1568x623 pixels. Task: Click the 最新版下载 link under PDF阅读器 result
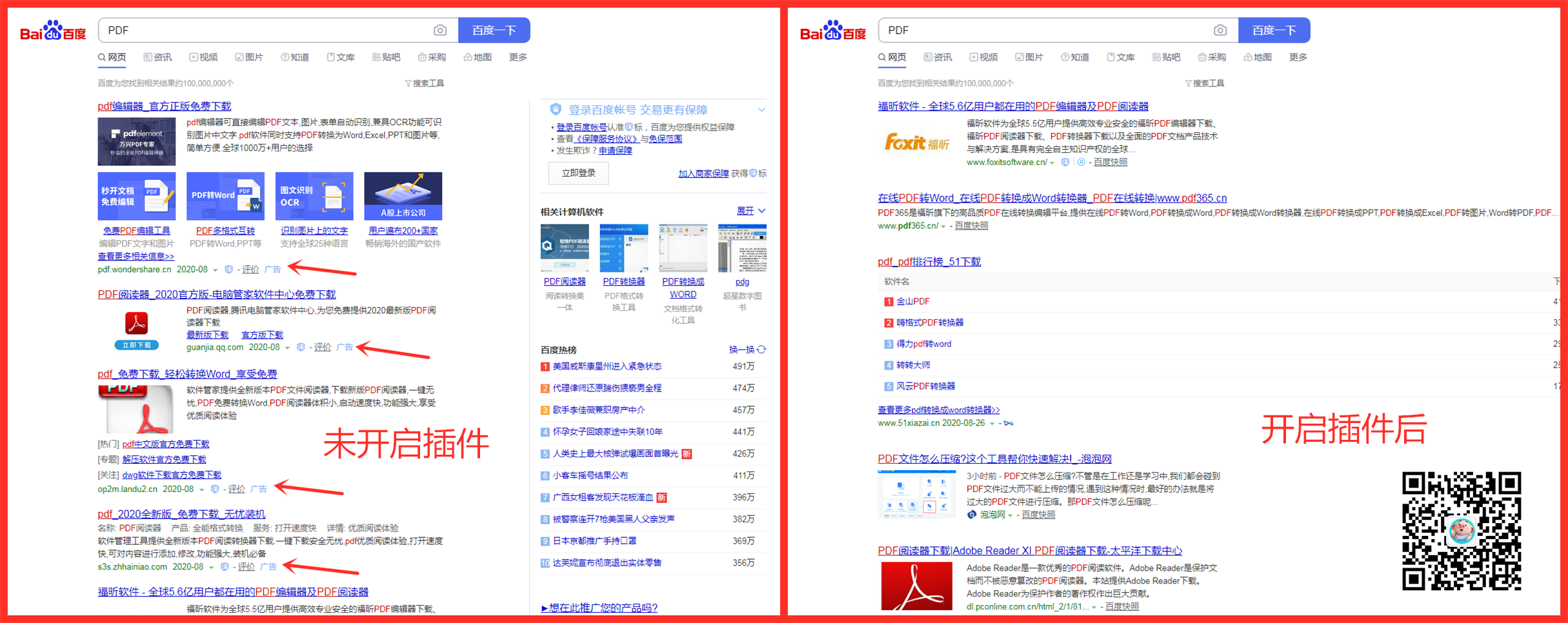[208, 335]
